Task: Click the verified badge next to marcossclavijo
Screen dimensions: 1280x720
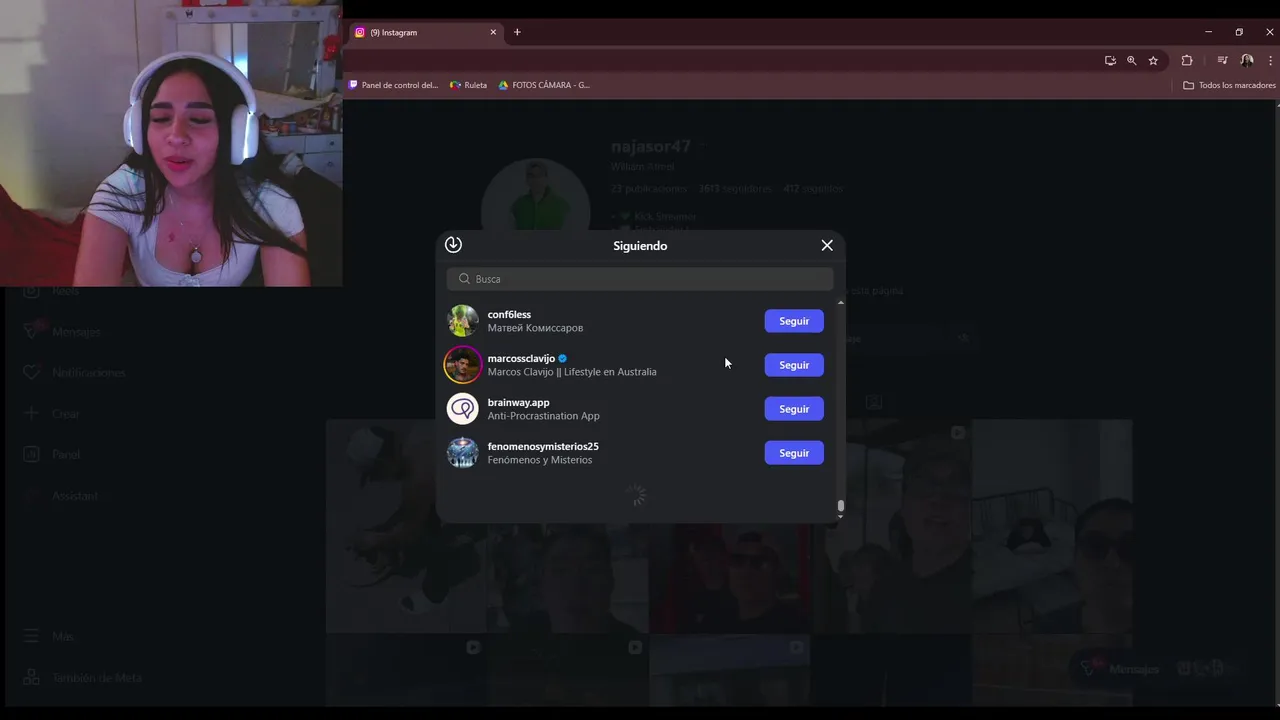Action: pos(563,358)
